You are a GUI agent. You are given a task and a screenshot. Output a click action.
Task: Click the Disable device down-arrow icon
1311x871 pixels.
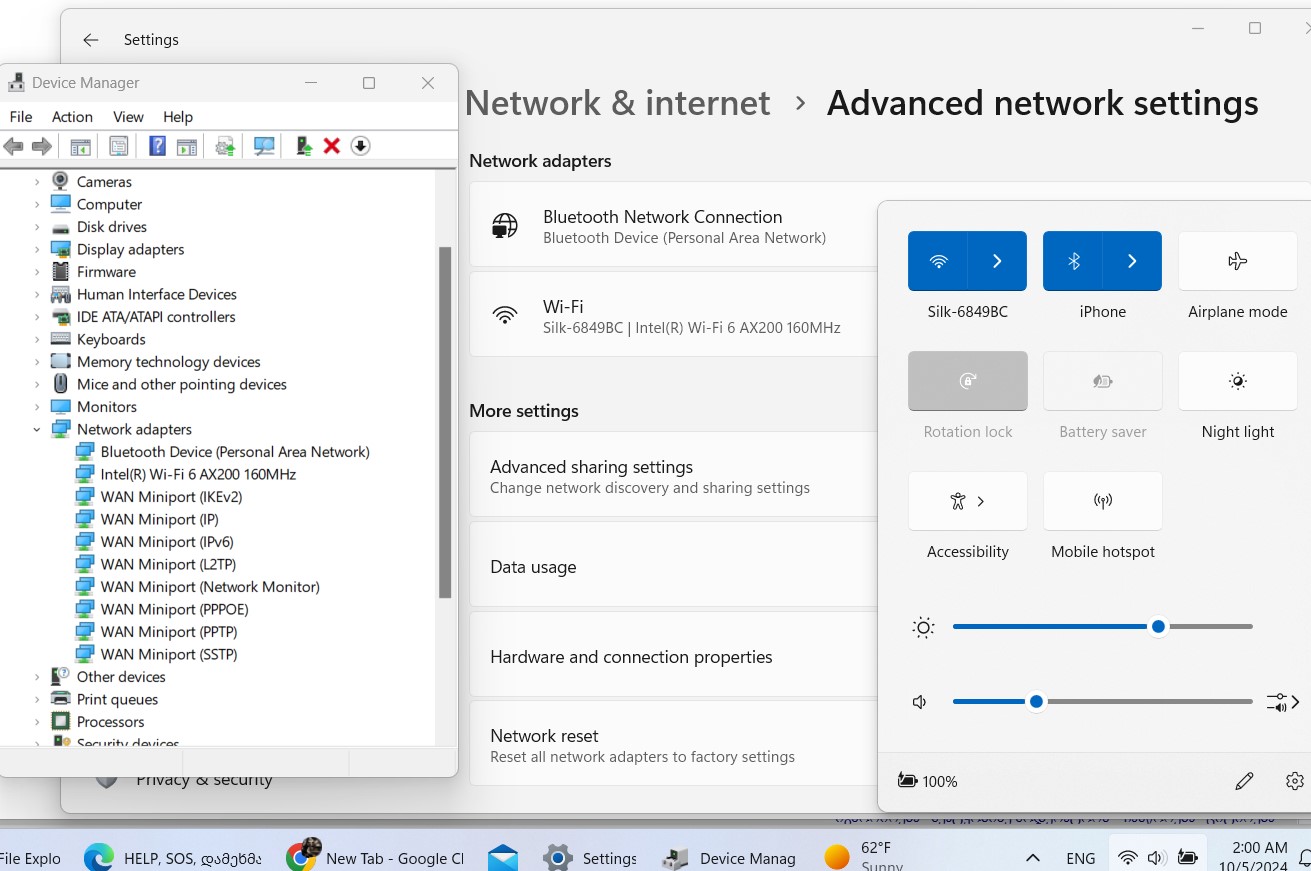pyautogui.click(x=361, y=147)
